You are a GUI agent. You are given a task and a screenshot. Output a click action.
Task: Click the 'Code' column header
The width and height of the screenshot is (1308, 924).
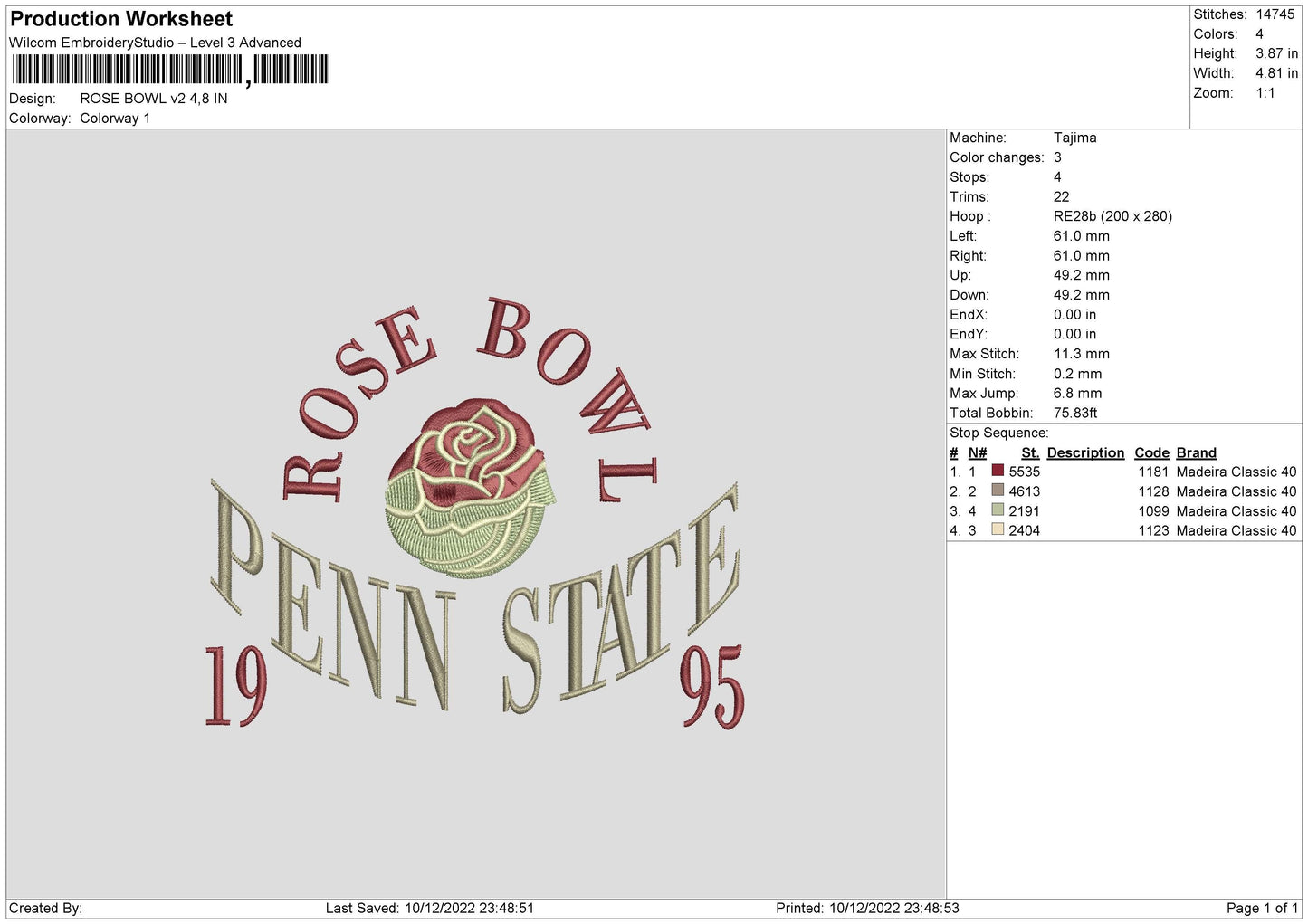click(1151, 452)
